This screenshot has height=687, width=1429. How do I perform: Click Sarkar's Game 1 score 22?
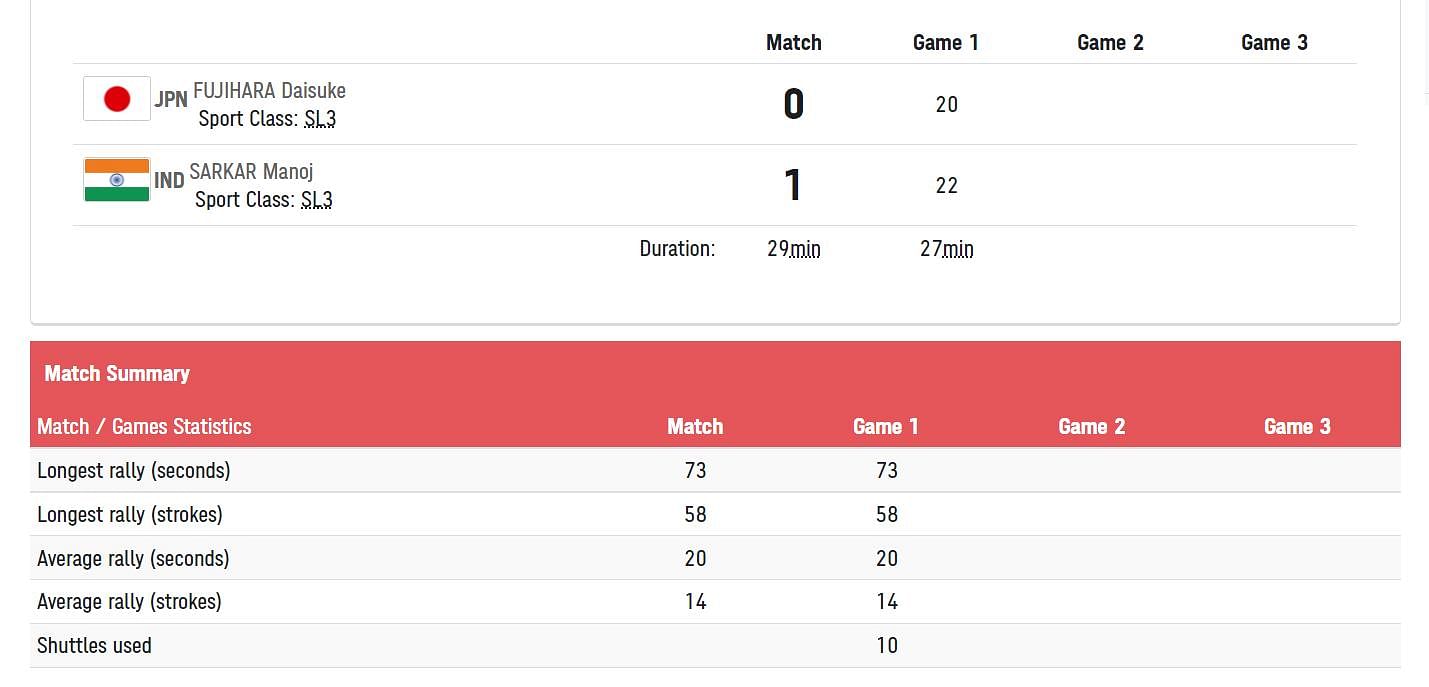[x=947, y=186]
